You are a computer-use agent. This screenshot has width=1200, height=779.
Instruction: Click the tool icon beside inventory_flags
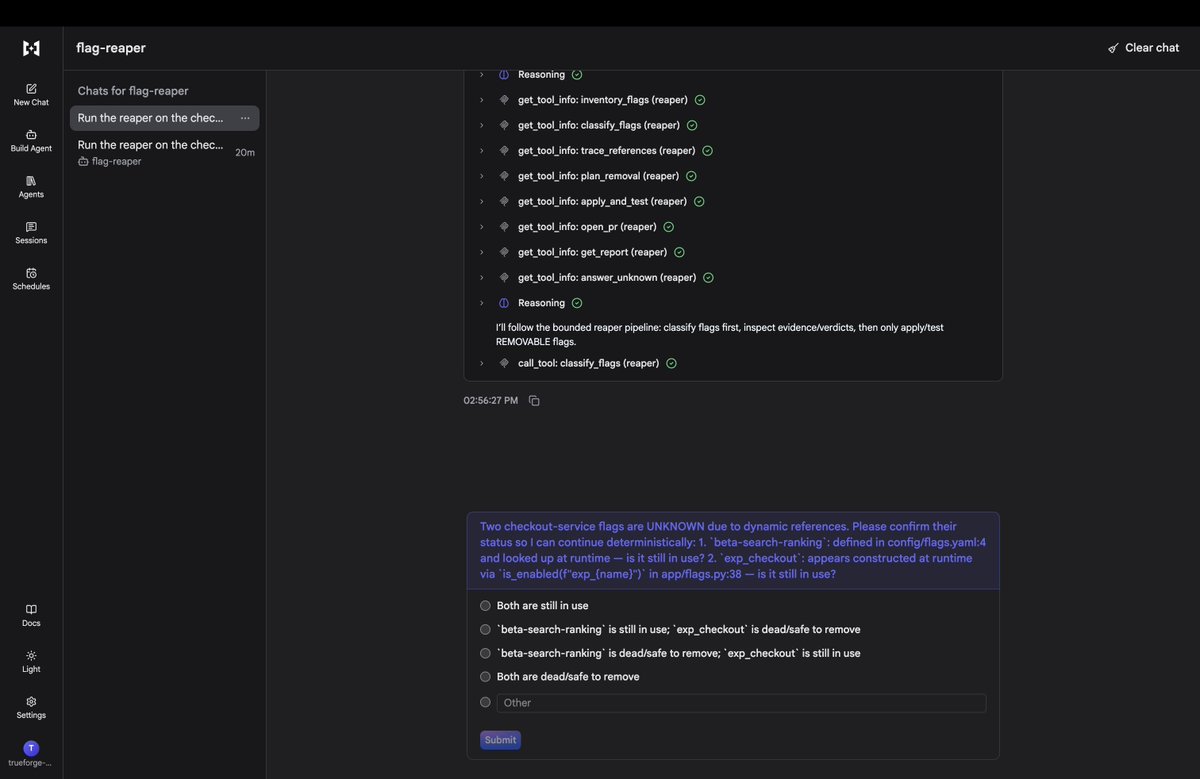504,100
